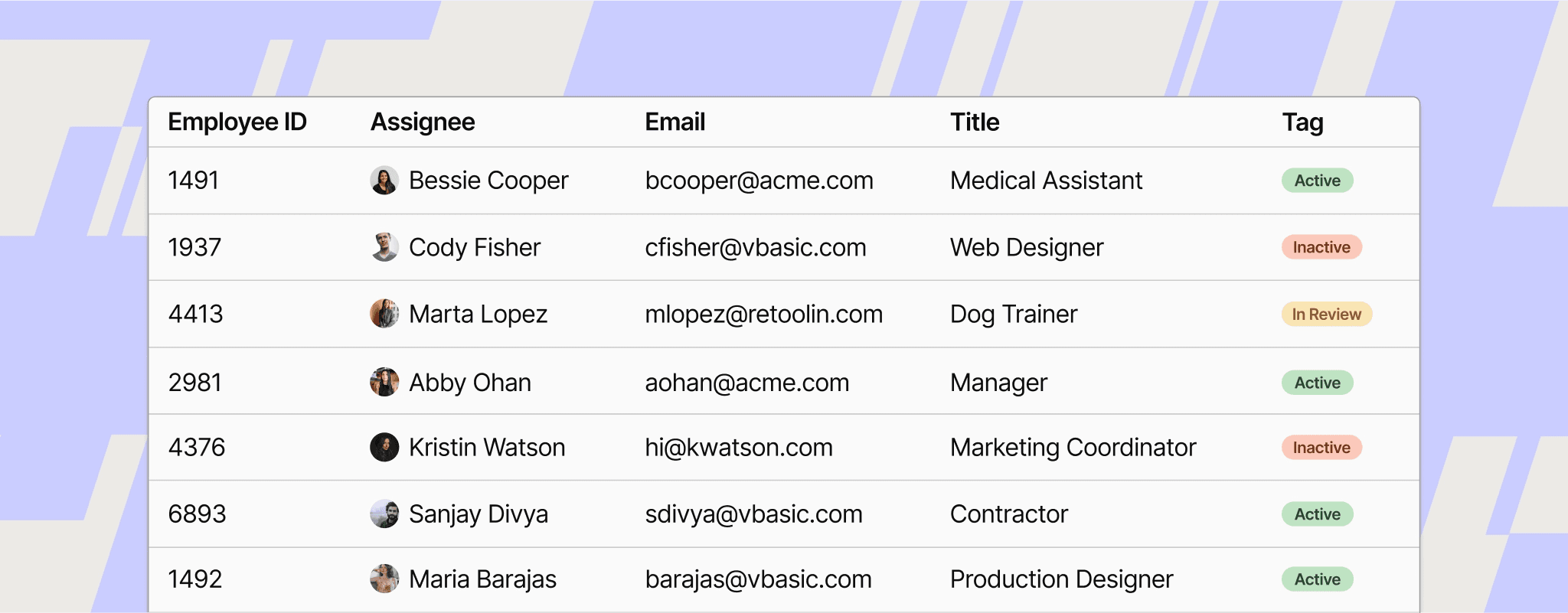
Task: Click Marta Lopez's avatar photo
Action: click(384, 314)
